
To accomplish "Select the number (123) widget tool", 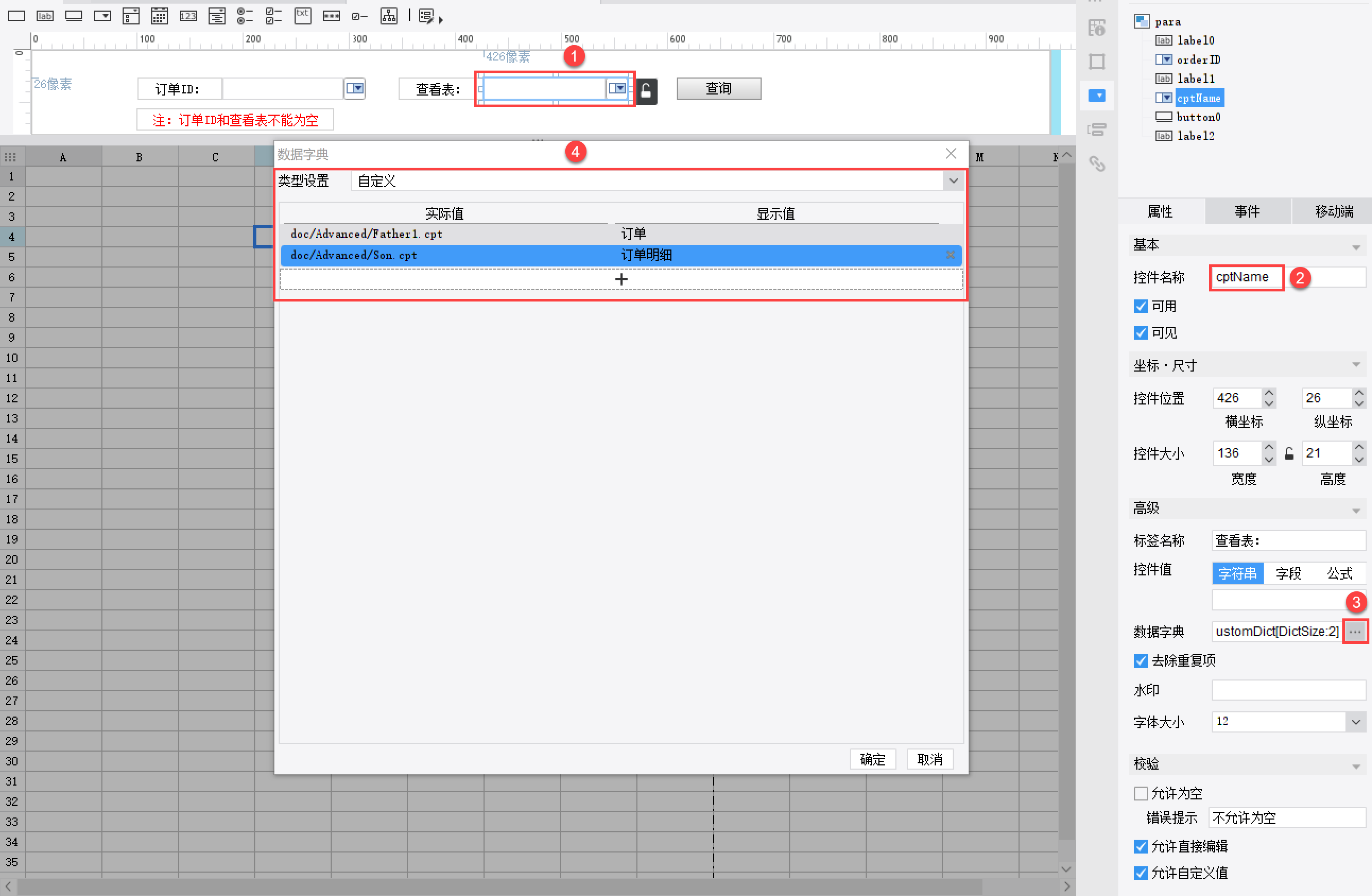I will (188, 16).
